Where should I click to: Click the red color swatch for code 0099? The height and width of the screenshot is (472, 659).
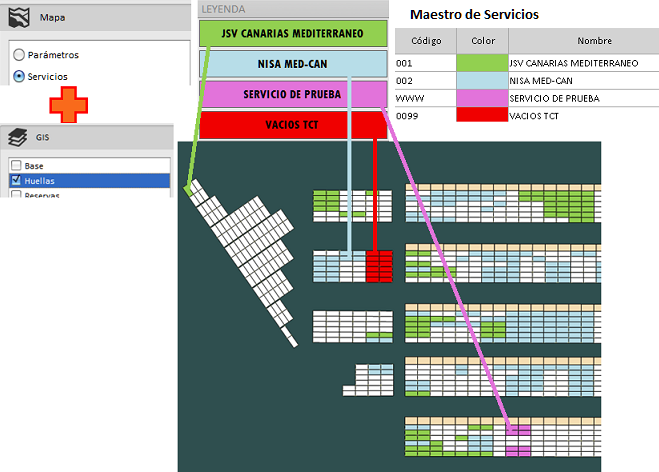click(482, 115)
